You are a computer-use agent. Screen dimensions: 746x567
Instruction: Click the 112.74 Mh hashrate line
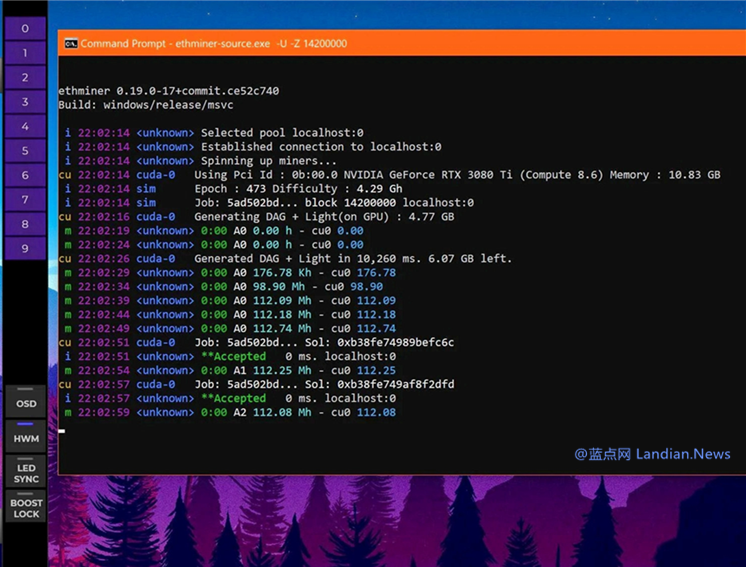(x=230, y=328)
